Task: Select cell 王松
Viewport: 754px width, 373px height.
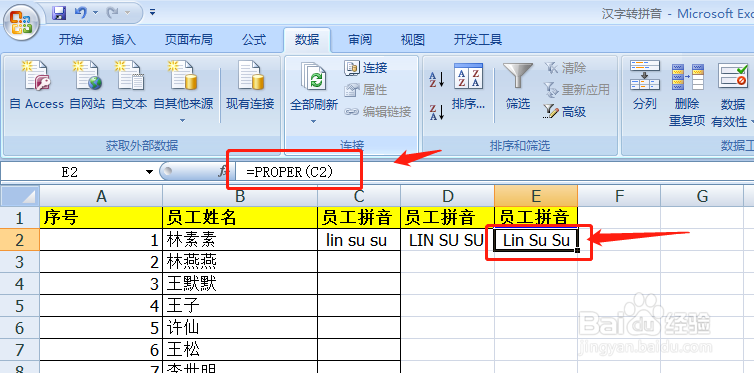Action: coord(240,349)
